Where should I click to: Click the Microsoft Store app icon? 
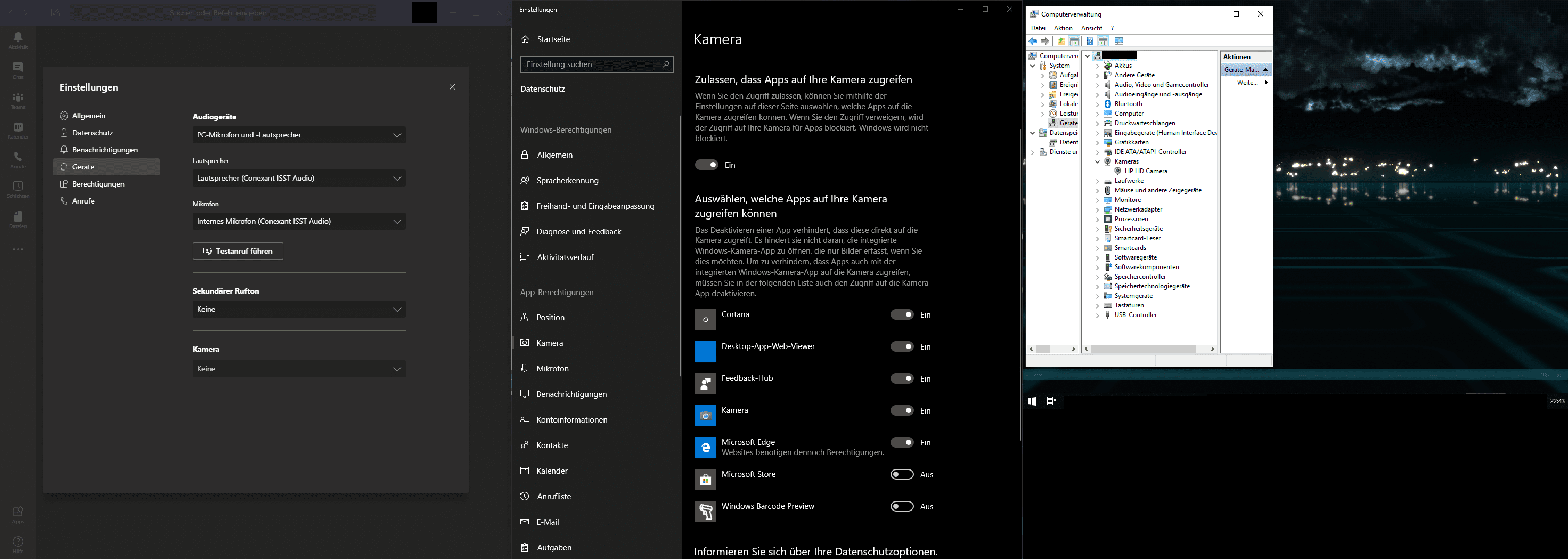click(706, 480)
